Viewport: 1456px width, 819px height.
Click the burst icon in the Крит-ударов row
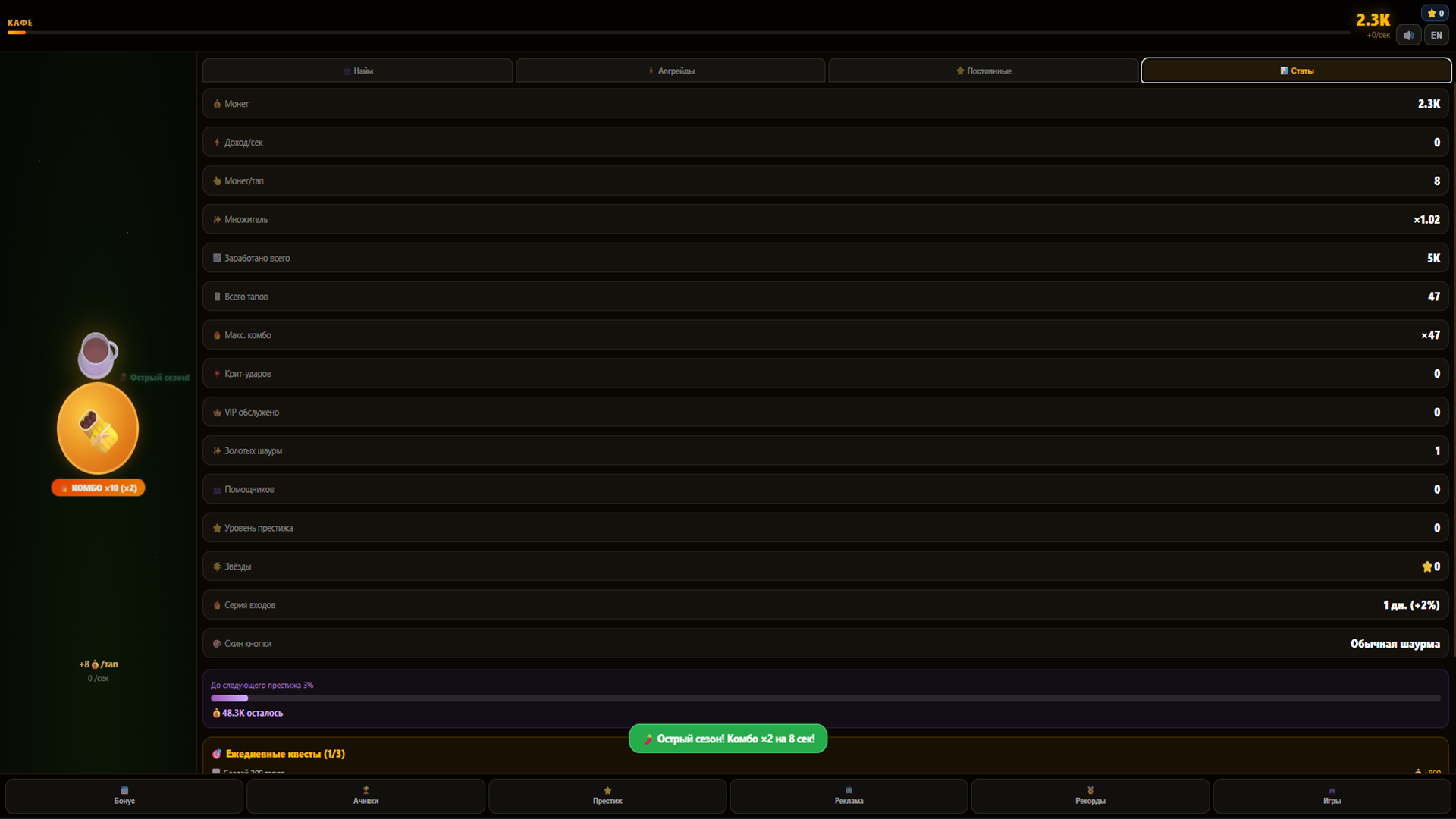[x=217, y=374]
